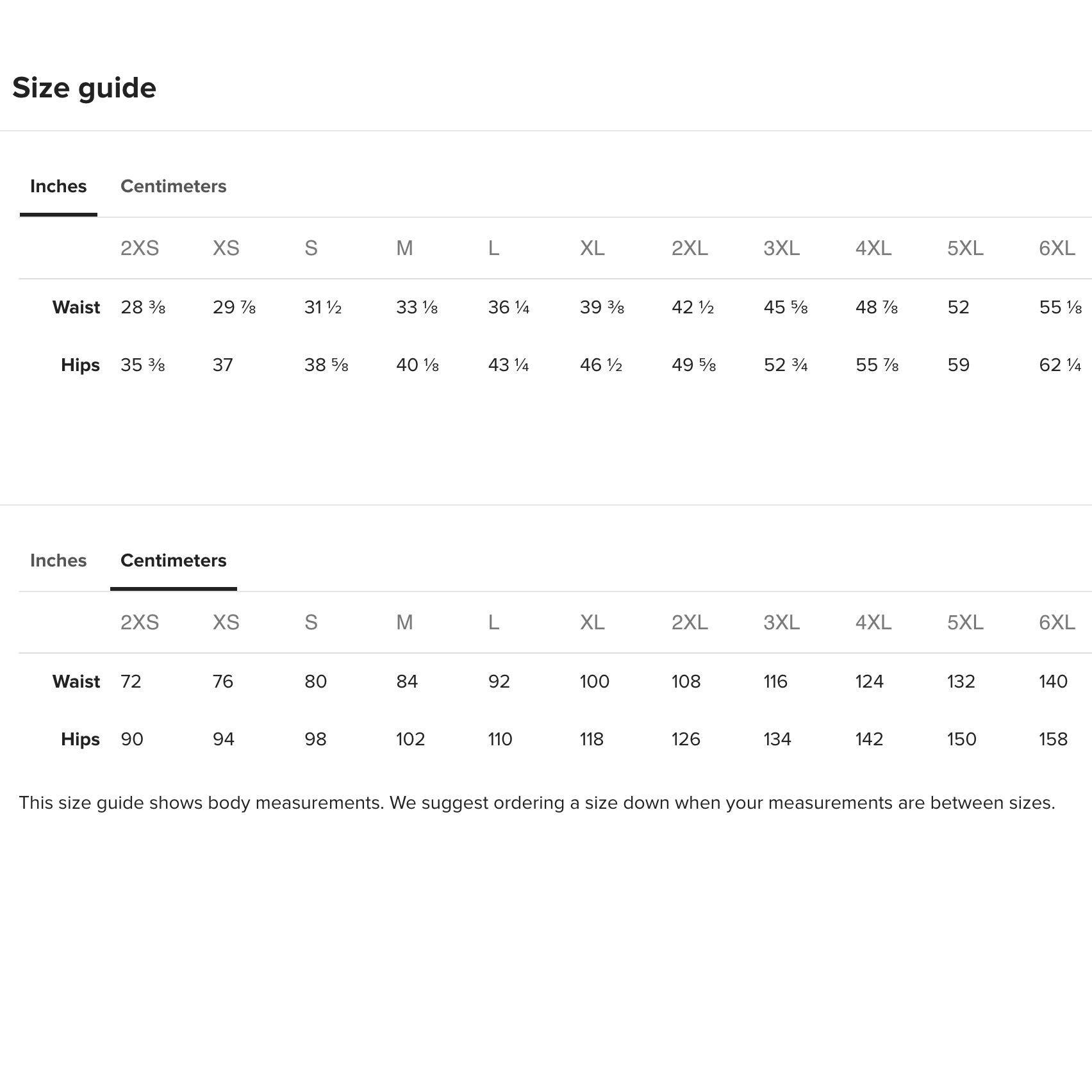Click the 124 waist value for 4XL
The image size is (1092, 1092).
869,681
